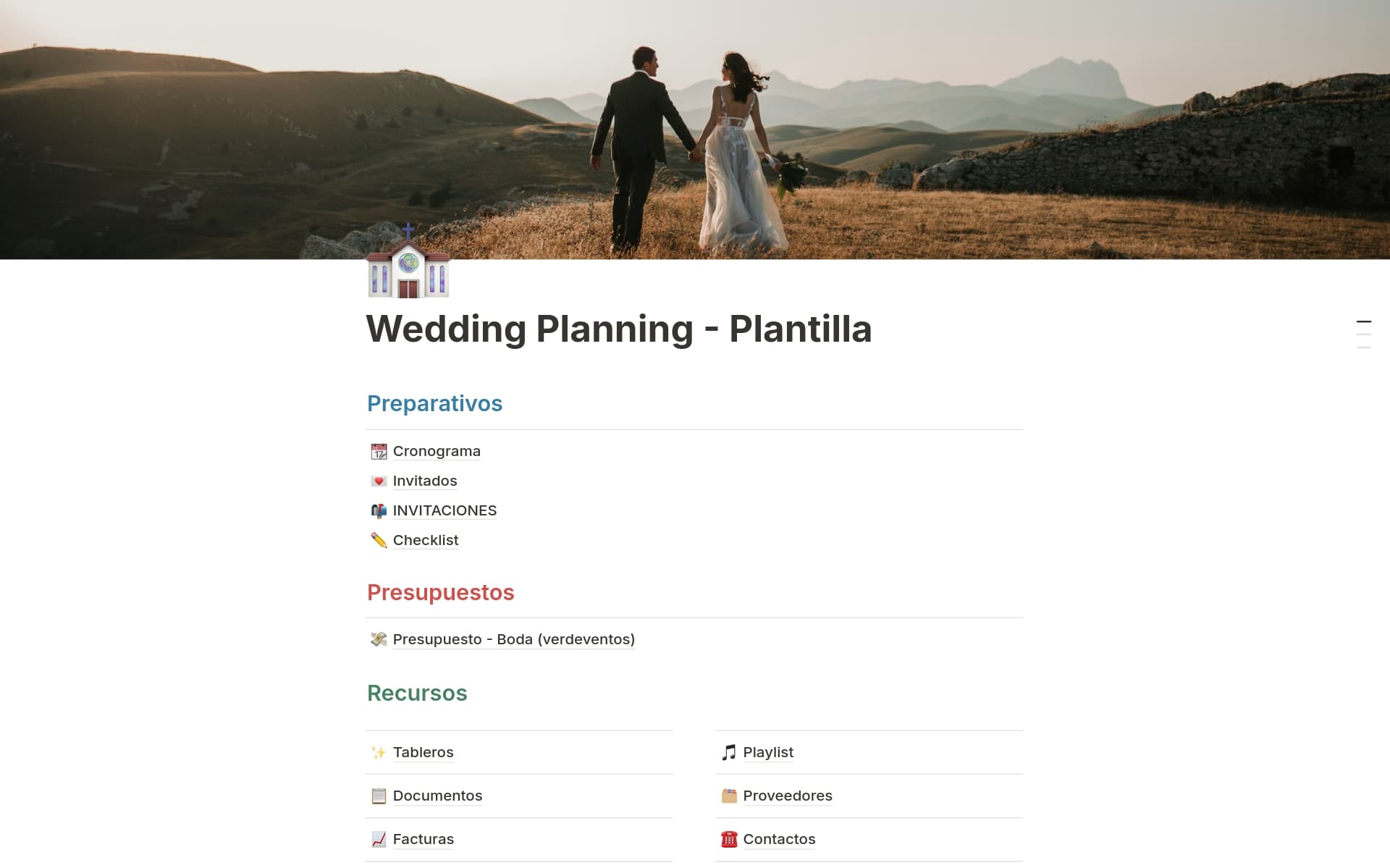Open the Cronograma page
Viewport: 1390px width, 868px height.
pos(437,452)
